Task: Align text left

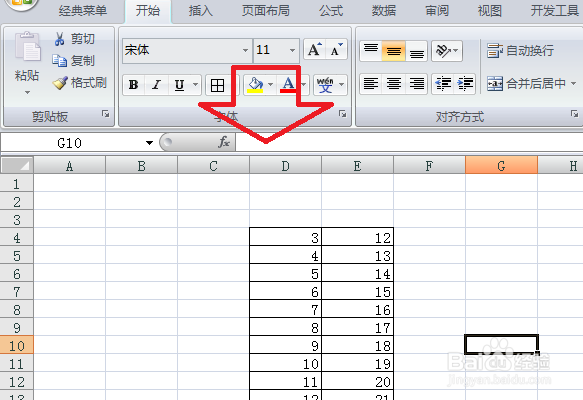Action: click(x=371, y=84)
